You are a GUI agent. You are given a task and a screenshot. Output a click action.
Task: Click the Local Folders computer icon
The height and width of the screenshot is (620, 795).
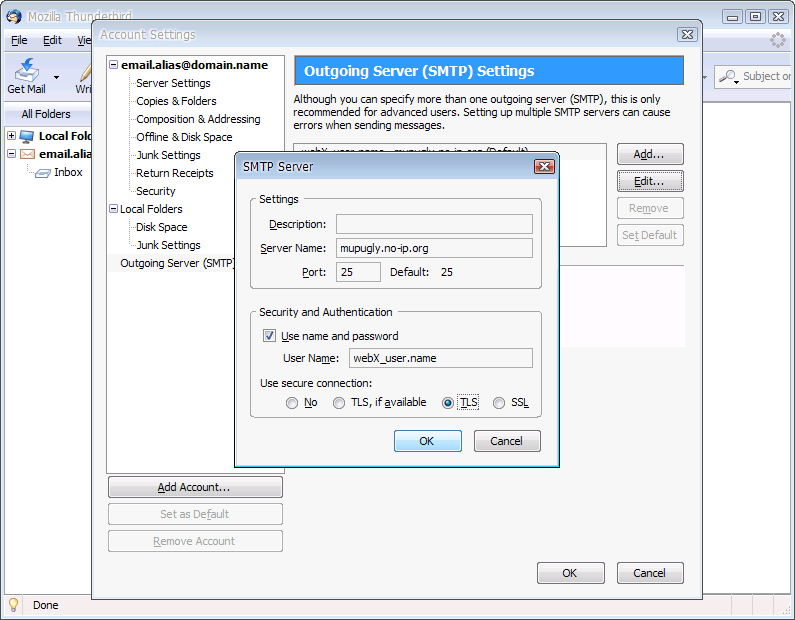[27, 136]
